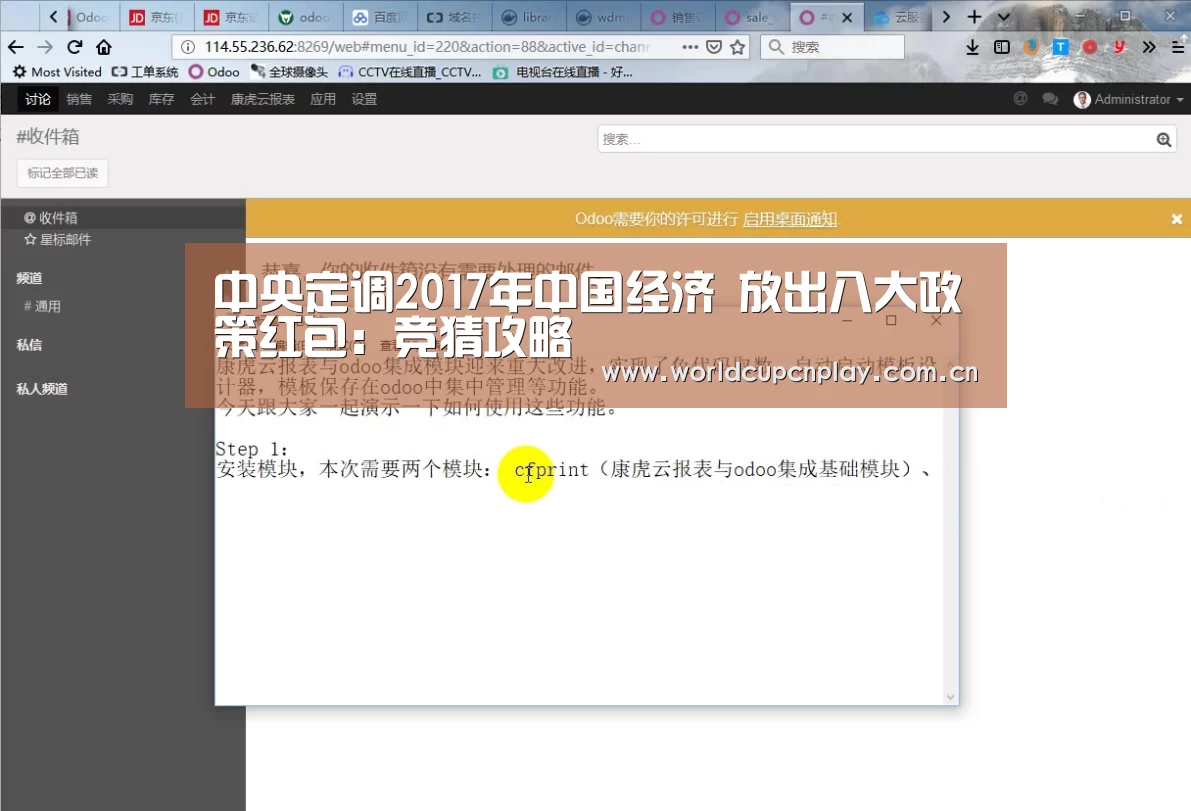
Task: Open the 应用 menu in Odoo
Action: pos(323,99)
